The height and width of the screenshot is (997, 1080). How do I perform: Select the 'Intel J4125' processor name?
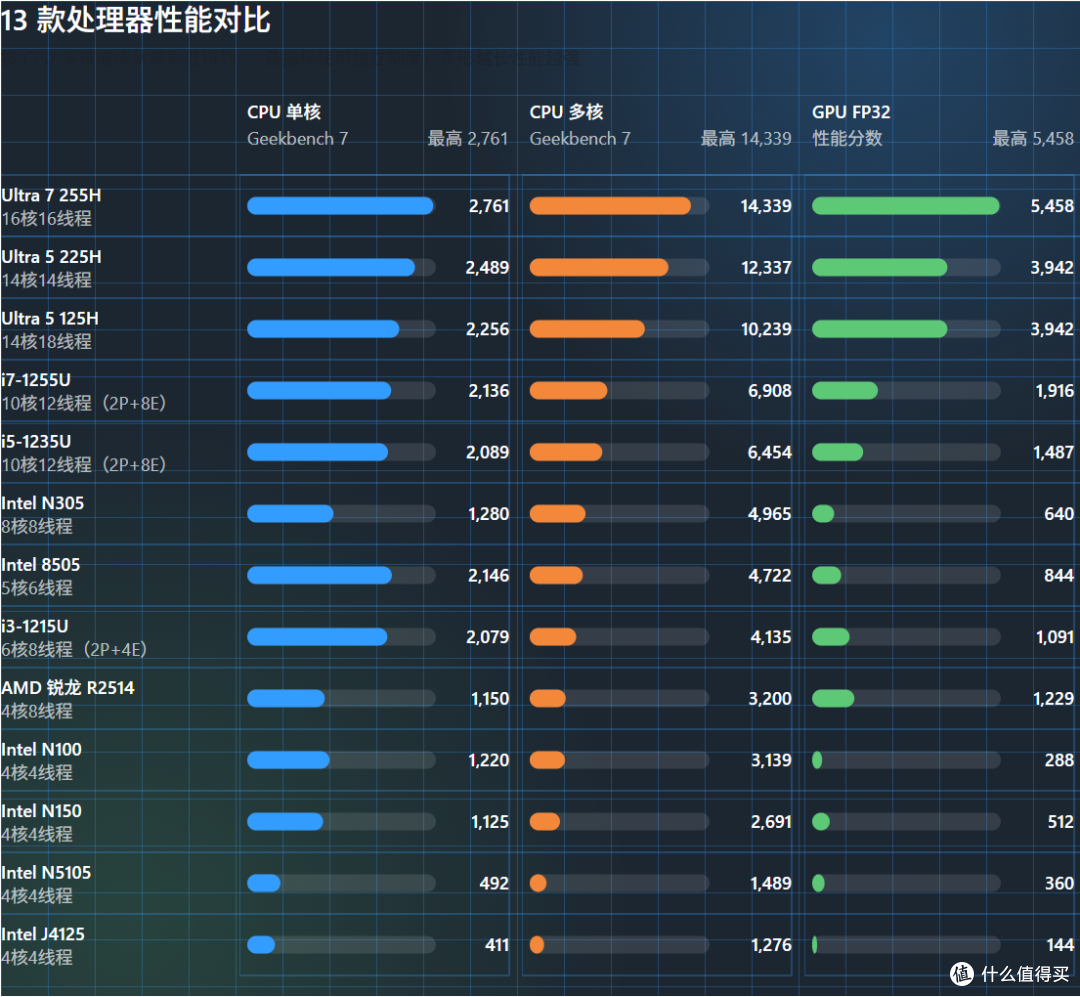point(43,934)
